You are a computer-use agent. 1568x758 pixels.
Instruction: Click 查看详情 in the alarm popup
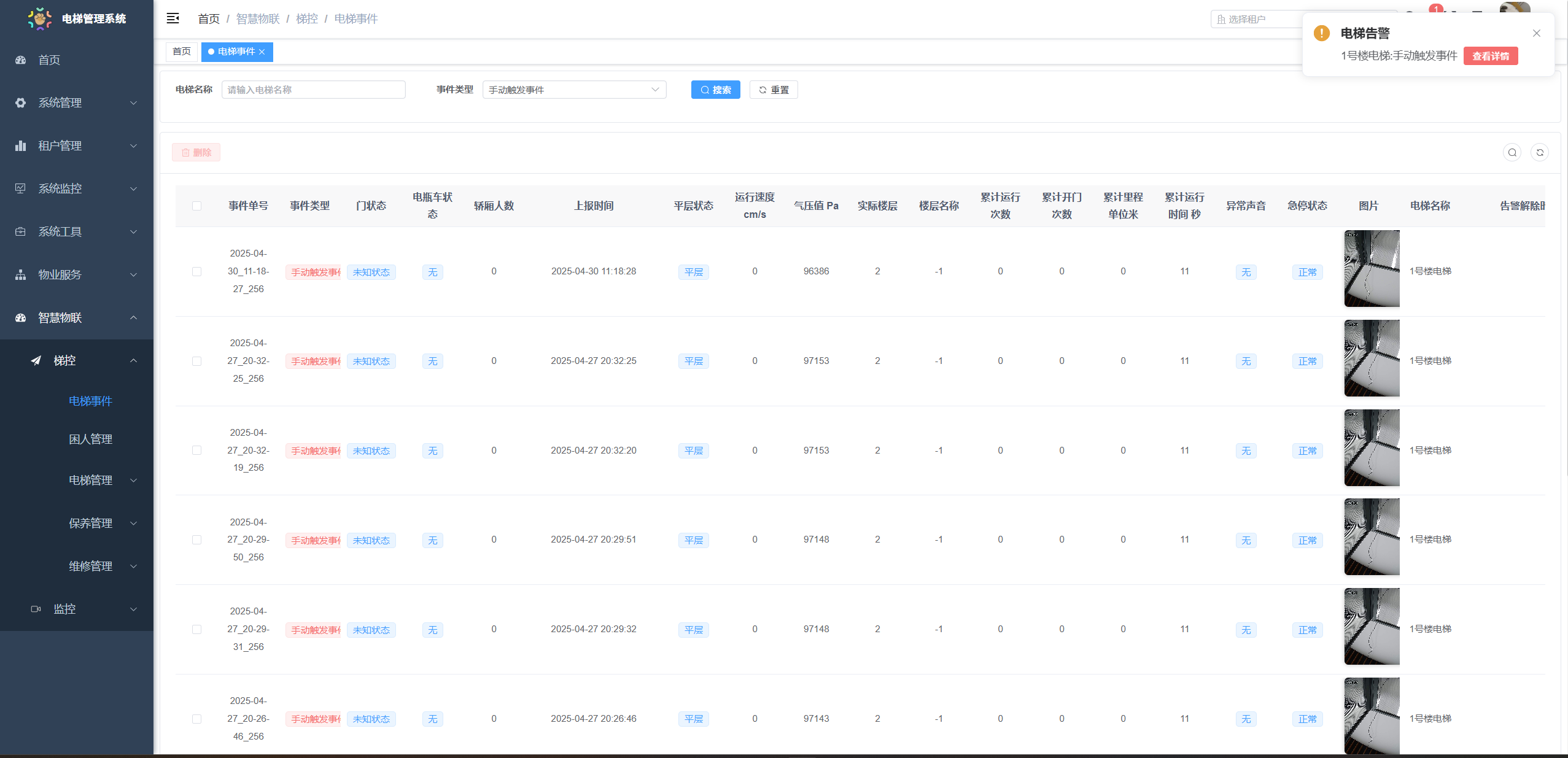tap(1490, 56)
